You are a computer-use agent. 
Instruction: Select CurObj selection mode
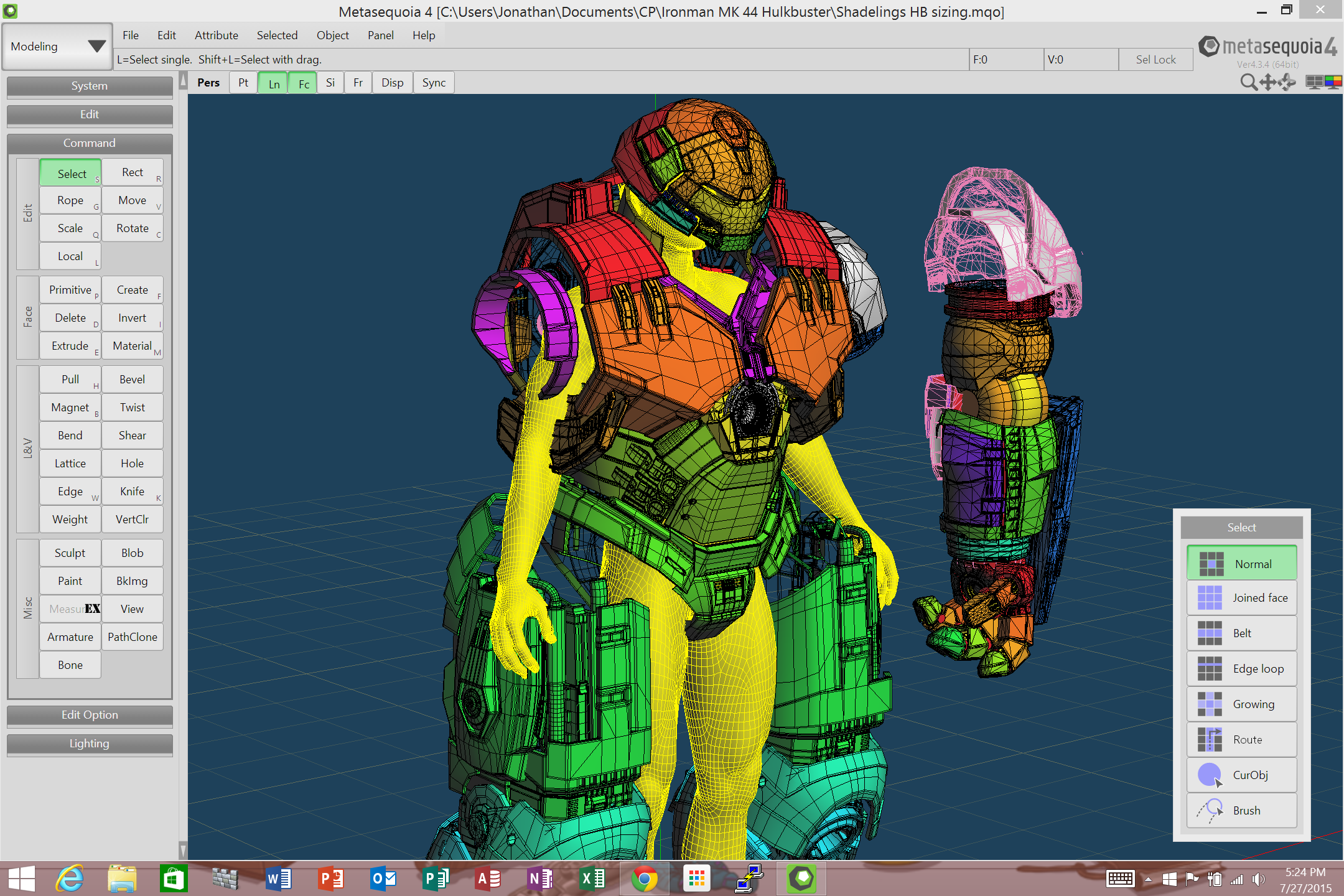[x=1241, y=775]
